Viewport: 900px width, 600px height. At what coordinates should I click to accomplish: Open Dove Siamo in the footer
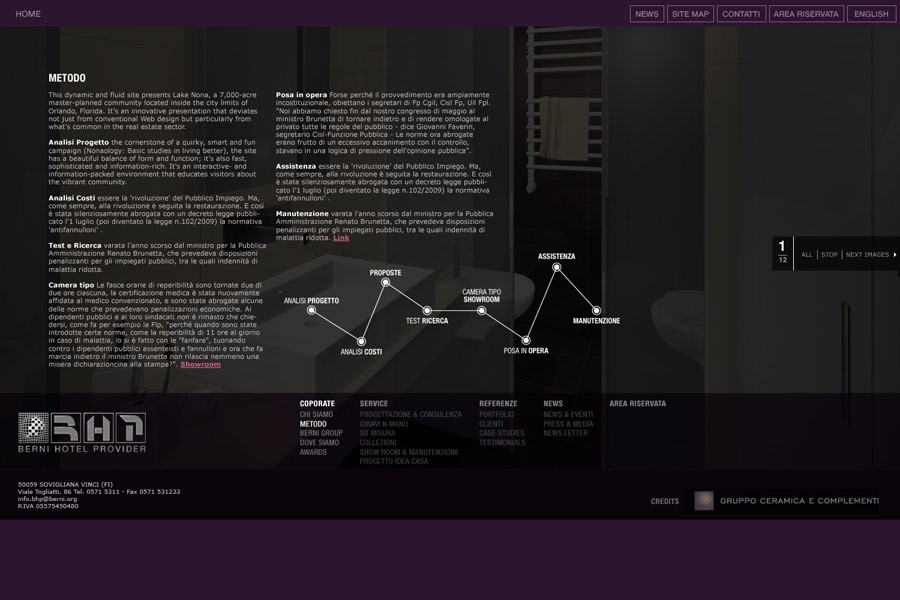click(319, 443)
